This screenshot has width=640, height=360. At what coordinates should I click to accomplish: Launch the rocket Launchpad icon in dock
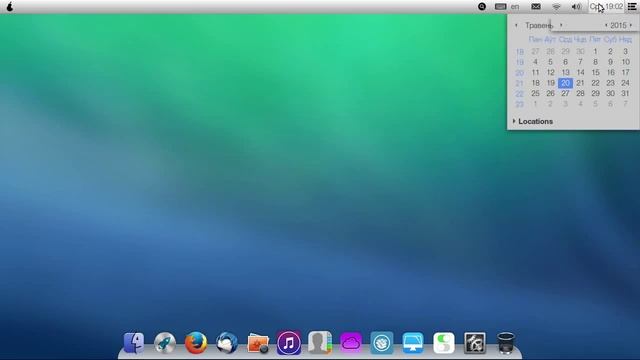pos(165,343)
